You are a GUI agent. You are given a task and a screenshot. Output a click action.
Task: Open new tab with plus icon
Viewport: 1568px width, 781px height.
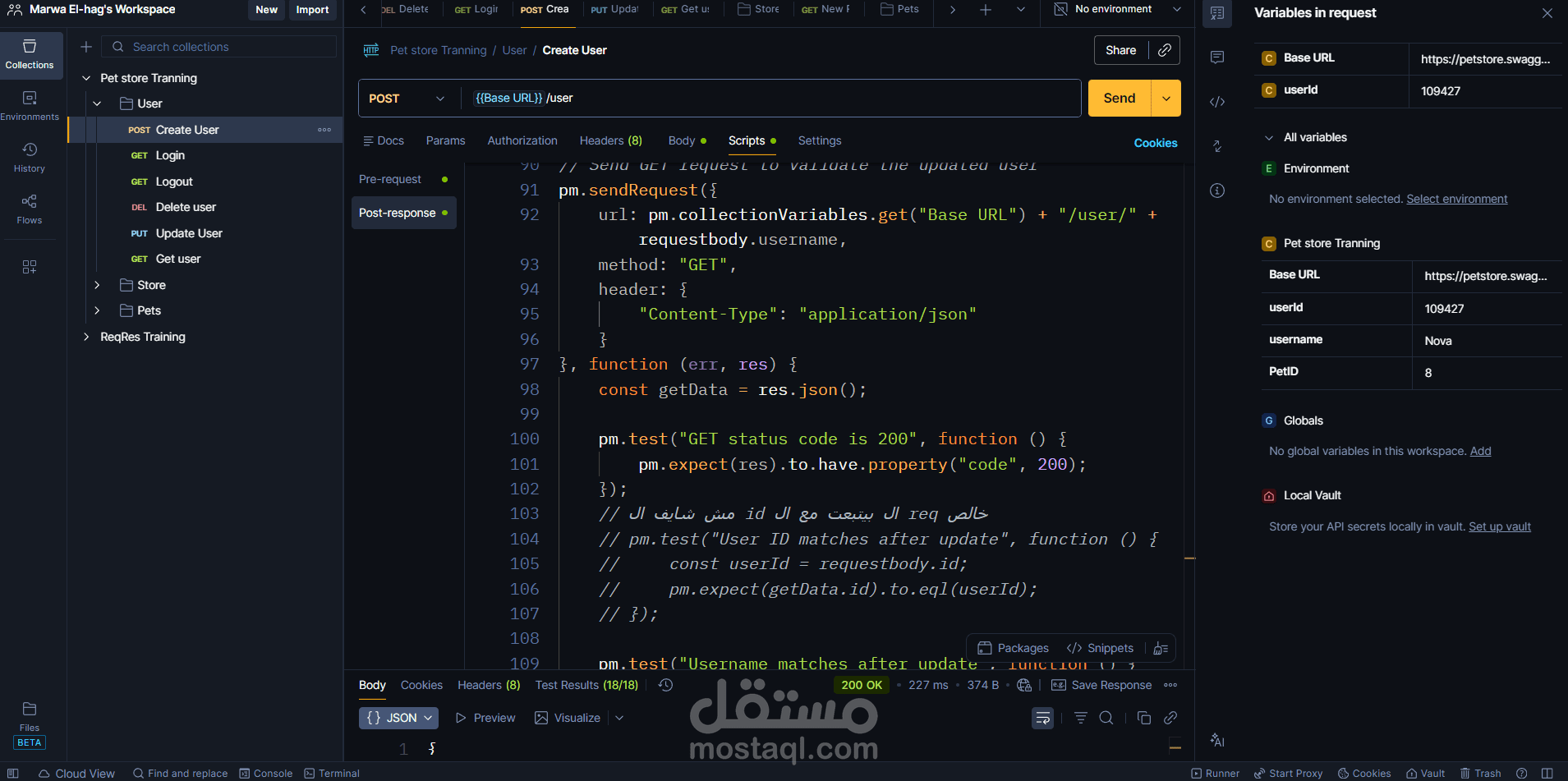pos(986,10)
